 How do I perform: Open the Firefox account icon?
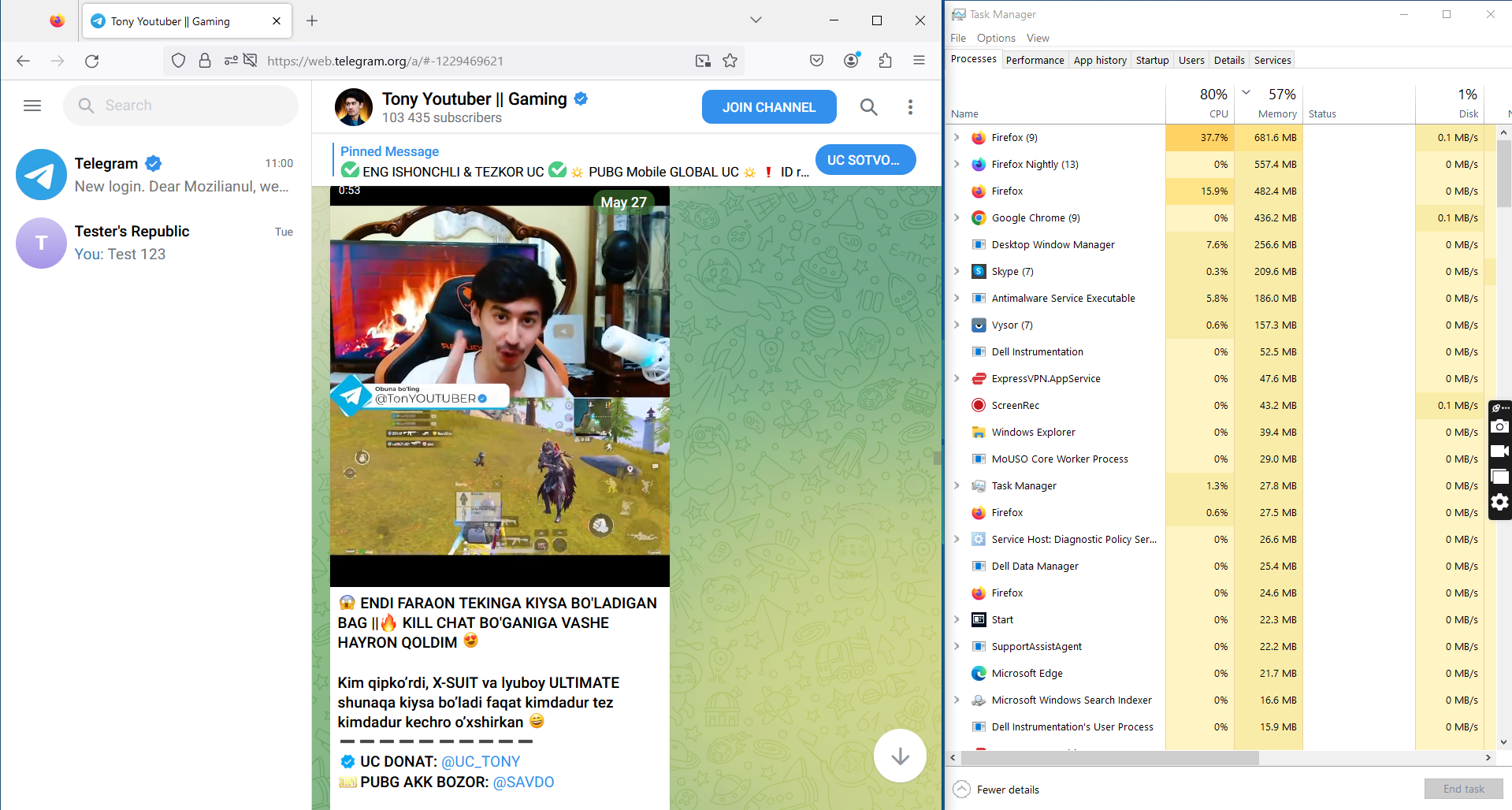(x=851, y=60)
